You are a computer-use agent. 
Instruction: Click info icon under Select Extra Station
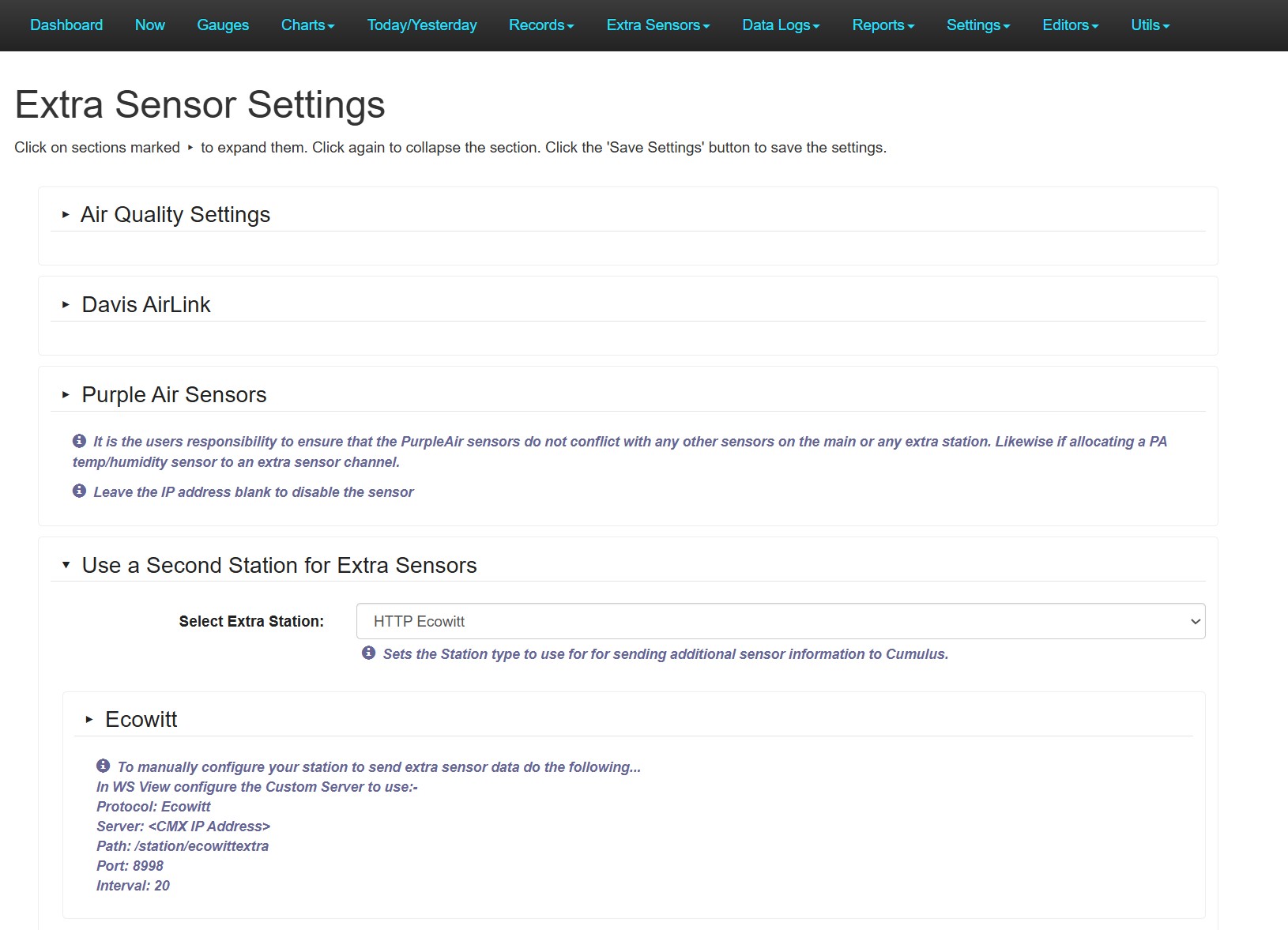[x=368, y=653]
